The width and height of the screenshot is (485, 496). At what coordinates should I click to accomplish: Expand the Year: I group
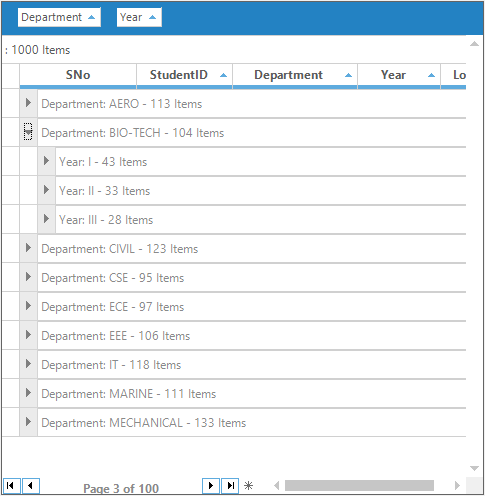(x=46, y=161)
